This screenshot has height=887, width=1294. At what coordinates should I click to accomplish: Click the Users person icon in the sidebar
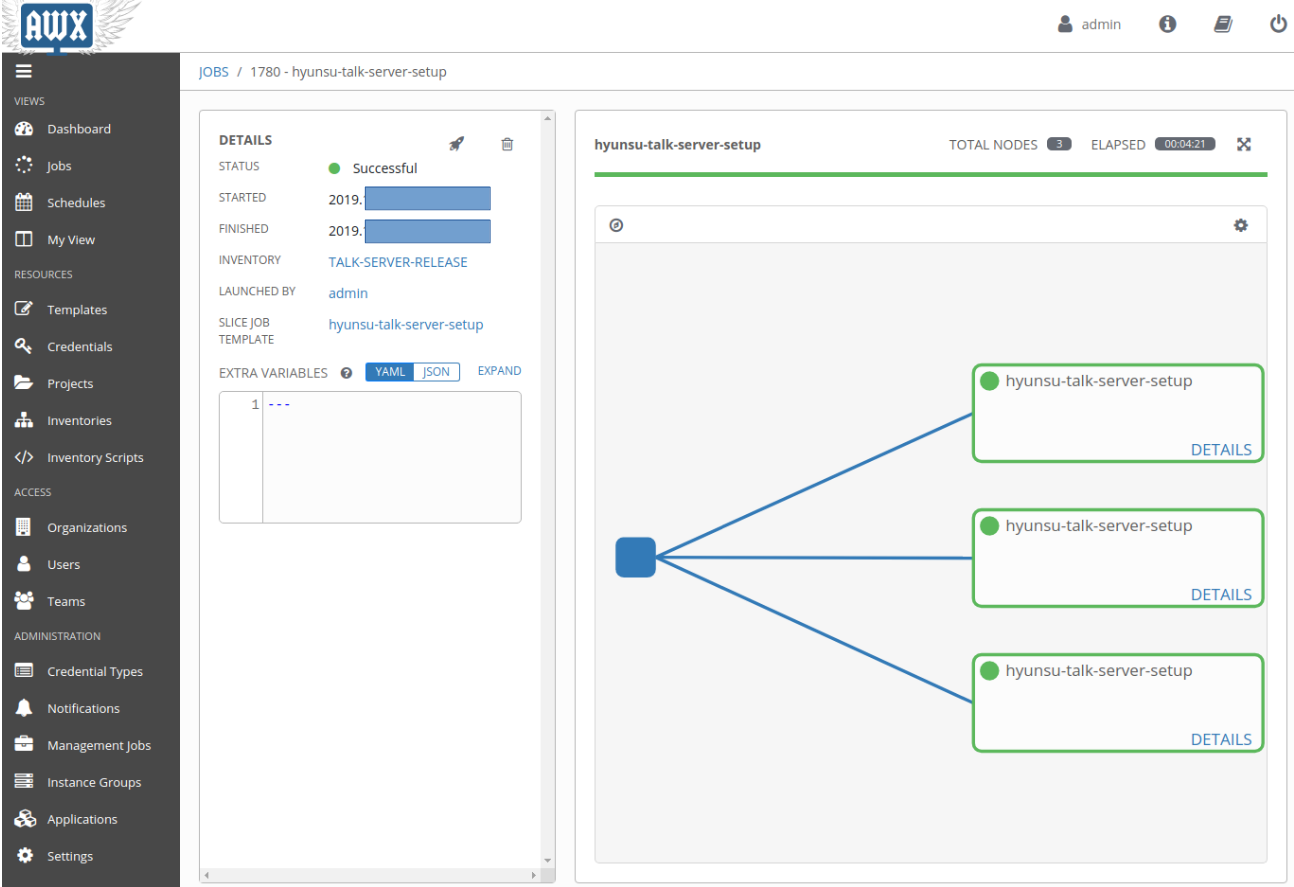tap(25, 564)
